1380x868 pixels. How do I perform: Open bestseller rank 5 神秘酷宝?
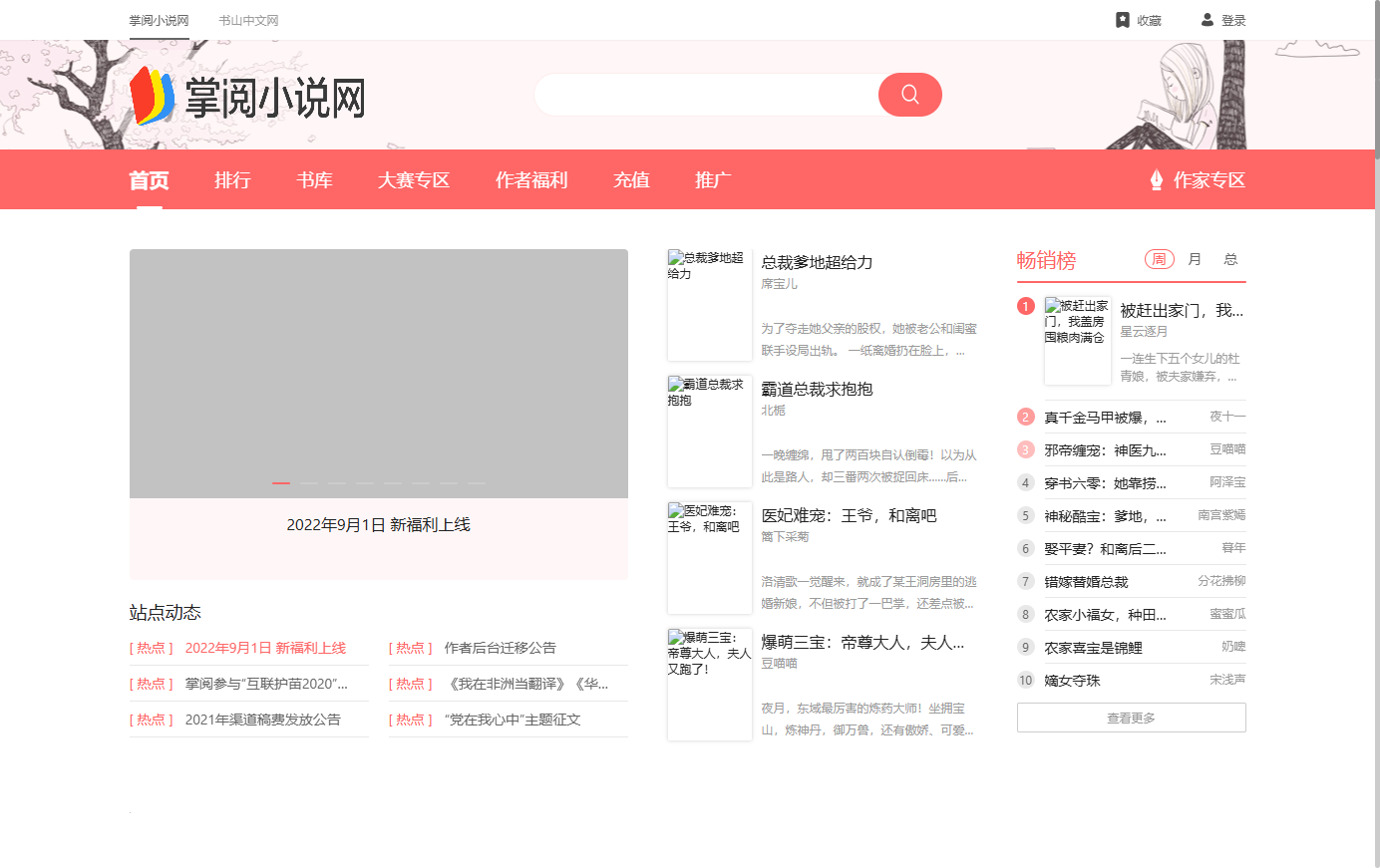coord(1105,516)
